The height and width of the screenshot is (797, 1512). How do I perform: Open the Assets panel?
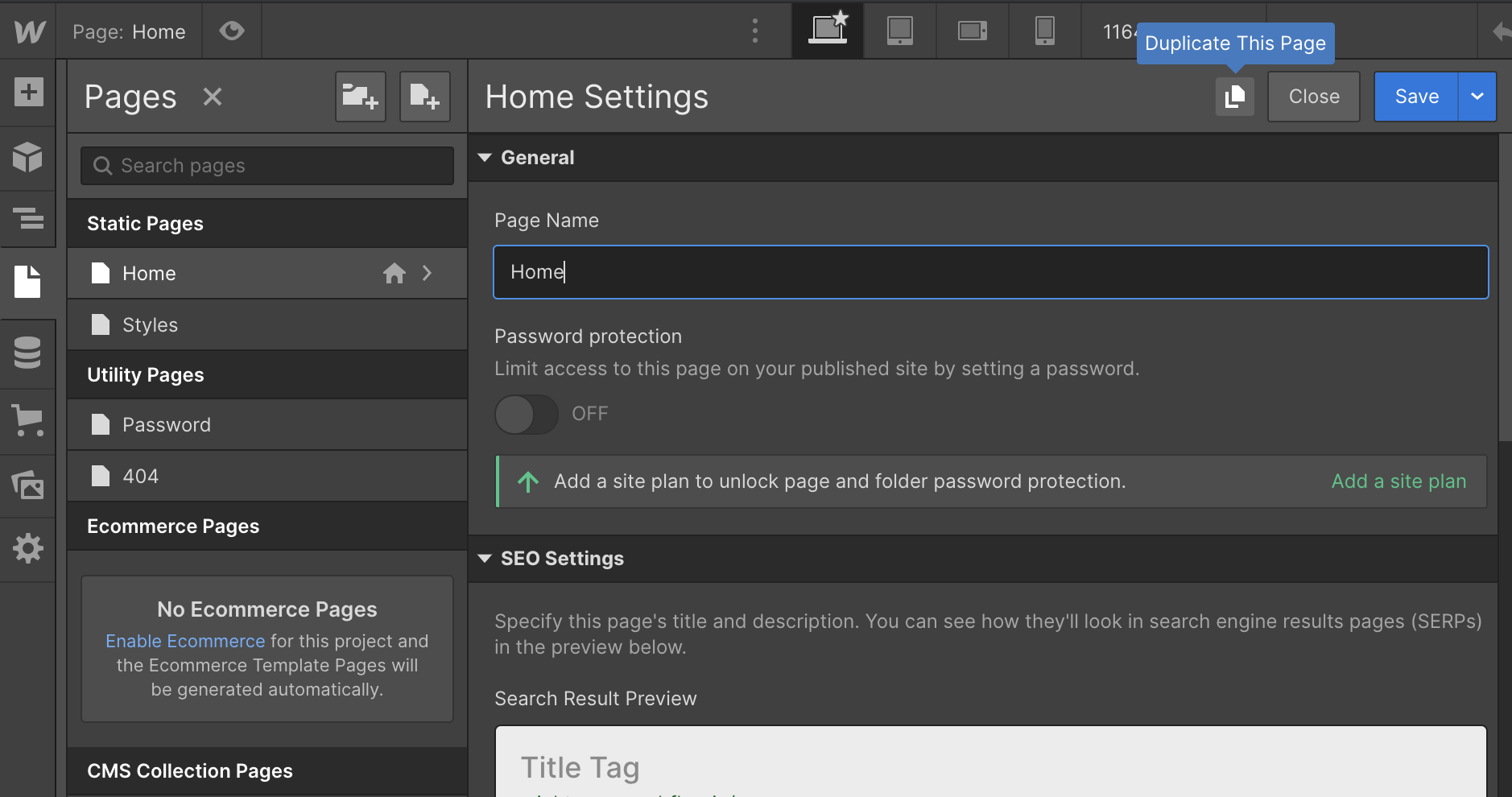[x=28, y=485]
